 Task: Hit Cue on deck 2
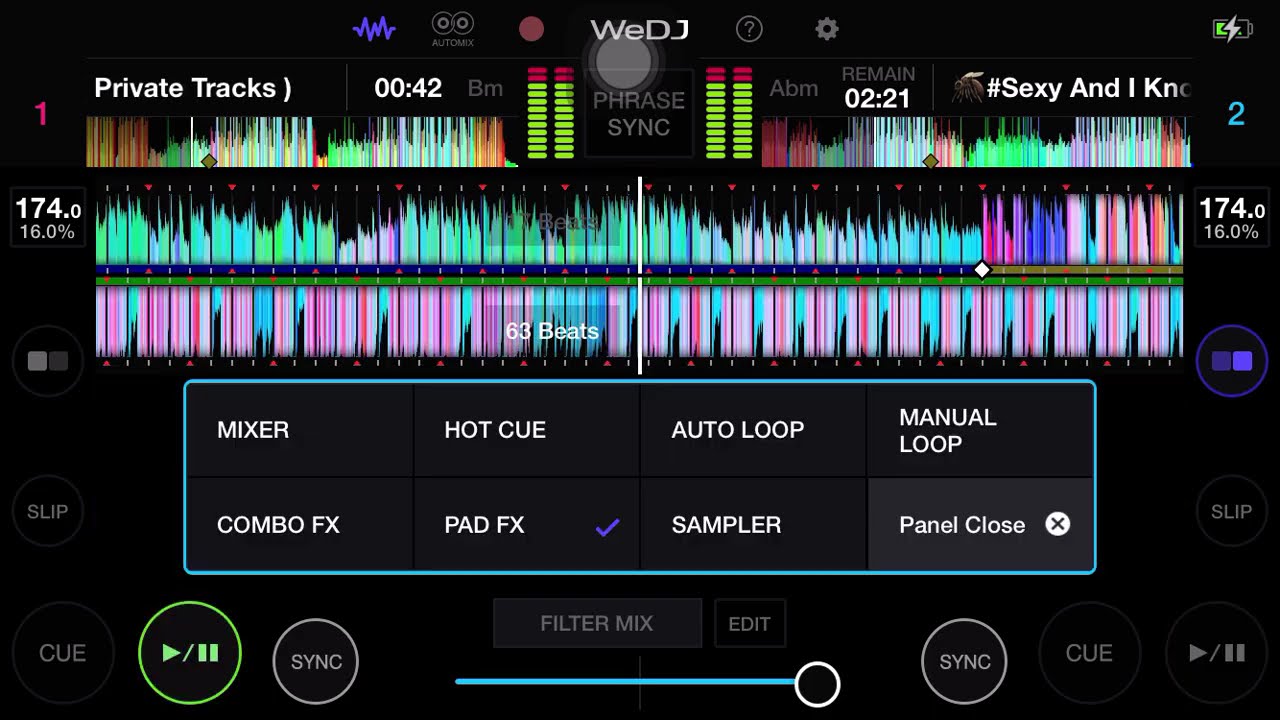1089,653
